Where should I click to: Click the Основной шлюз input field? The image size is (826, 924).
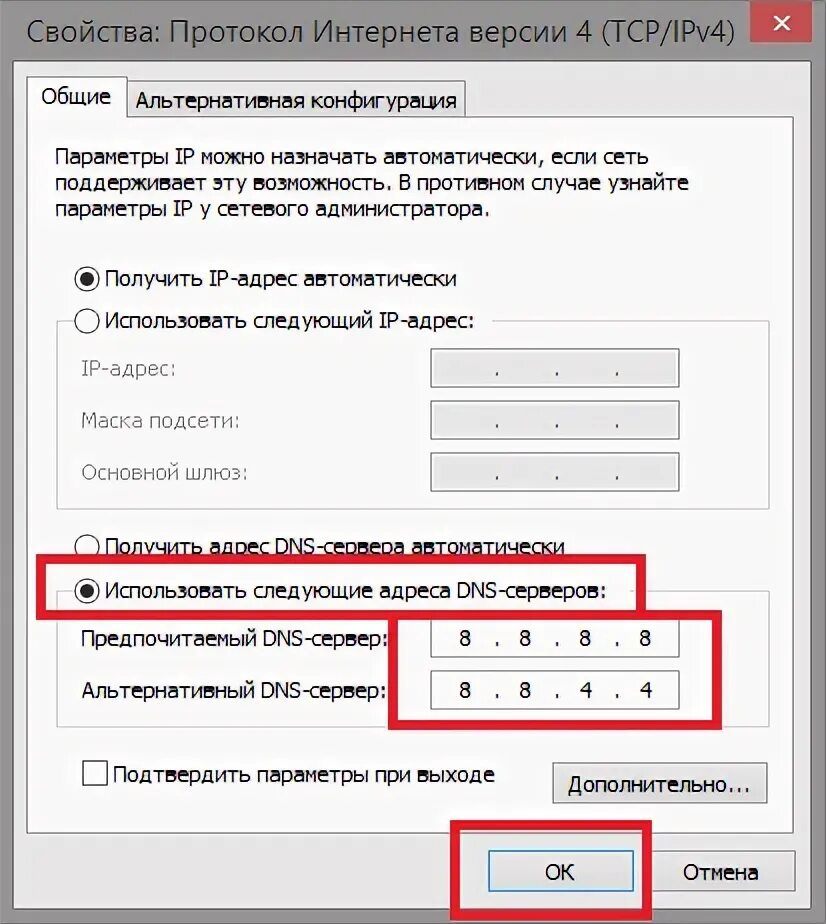pyautogui.click(x=554, y=472)
